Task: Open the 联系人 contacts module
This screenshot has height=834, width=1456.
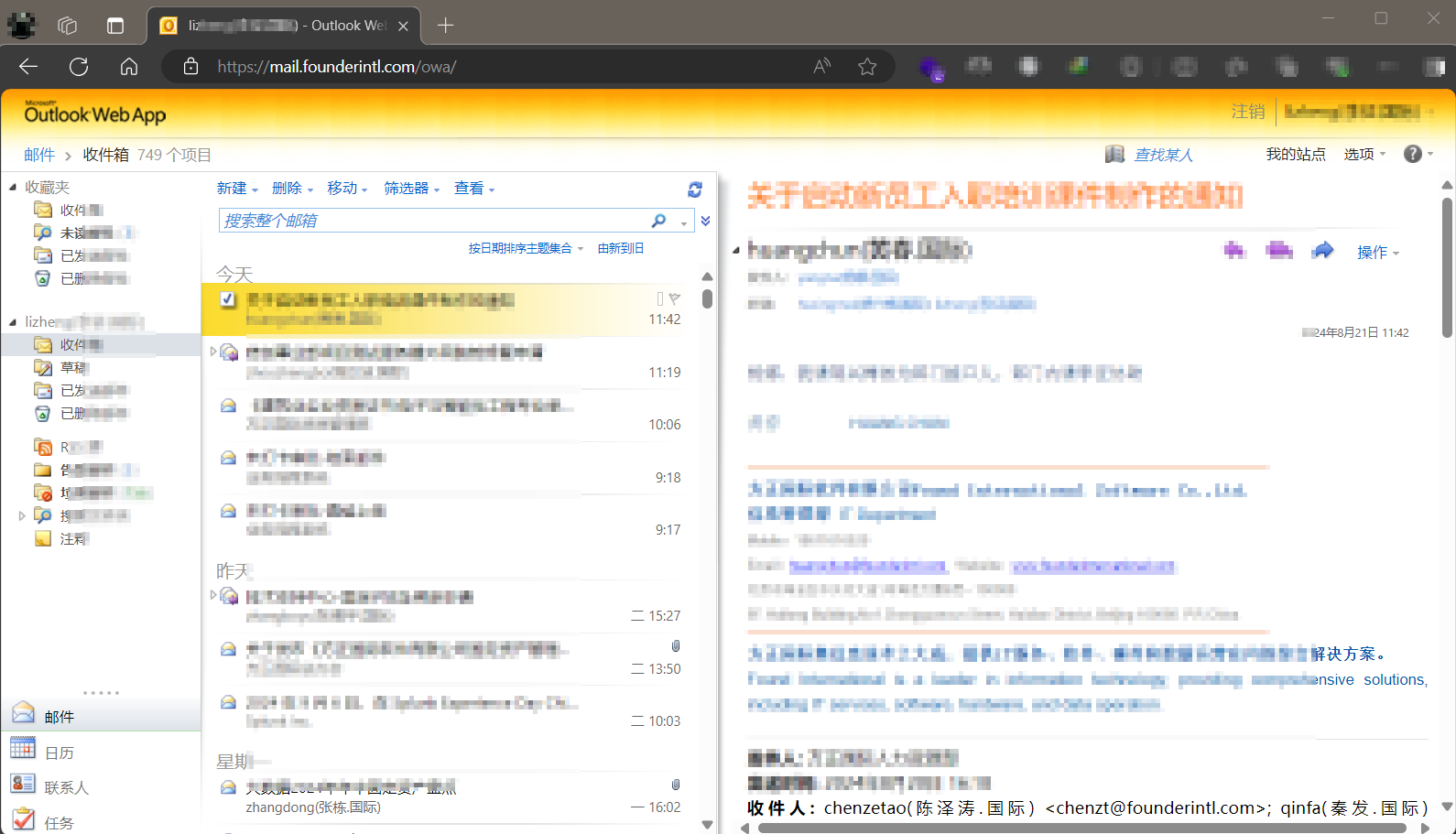Action: coord(101,786)
